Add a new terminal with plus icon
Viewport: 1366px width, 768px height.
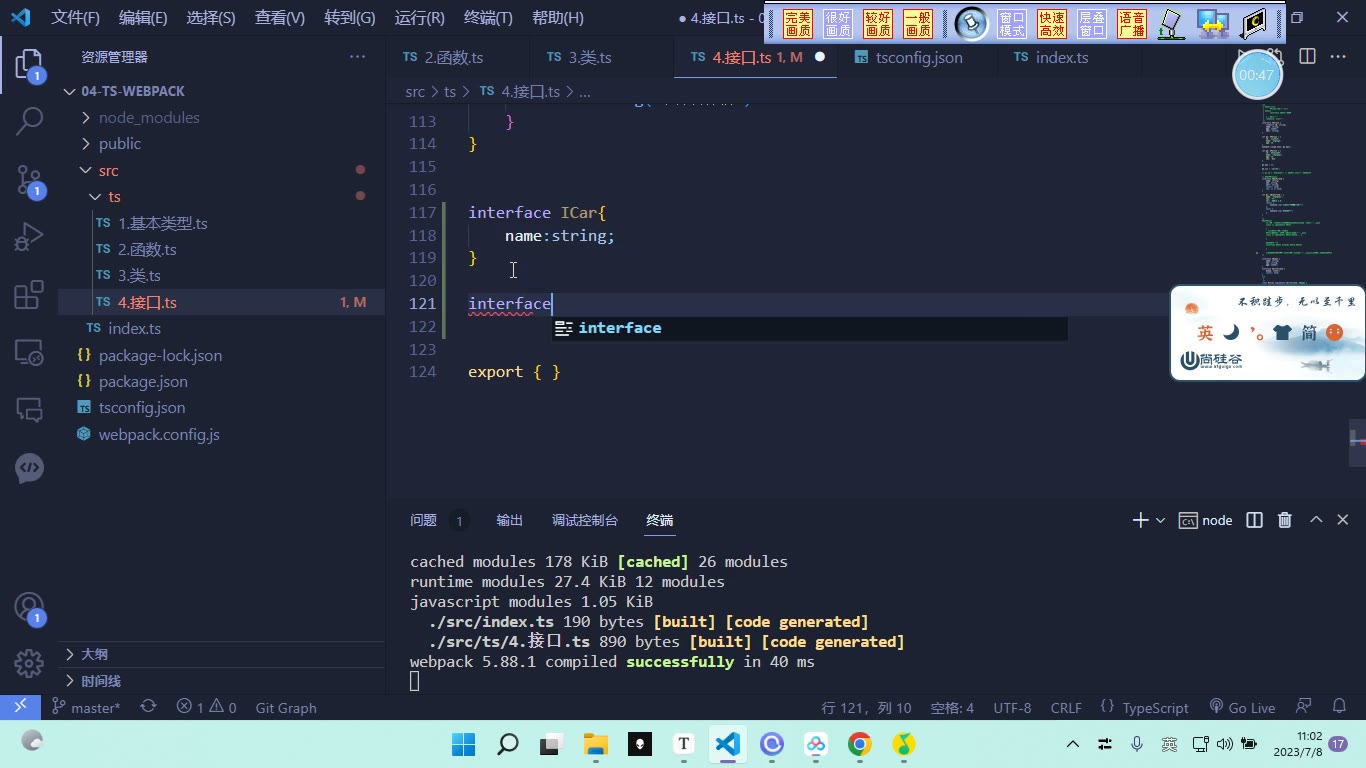click(x=1140, y=520)
